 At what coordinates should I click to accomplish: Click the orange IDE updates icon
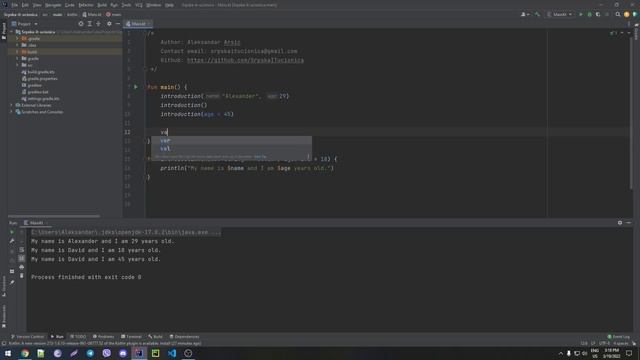click(x=627, y=14)
